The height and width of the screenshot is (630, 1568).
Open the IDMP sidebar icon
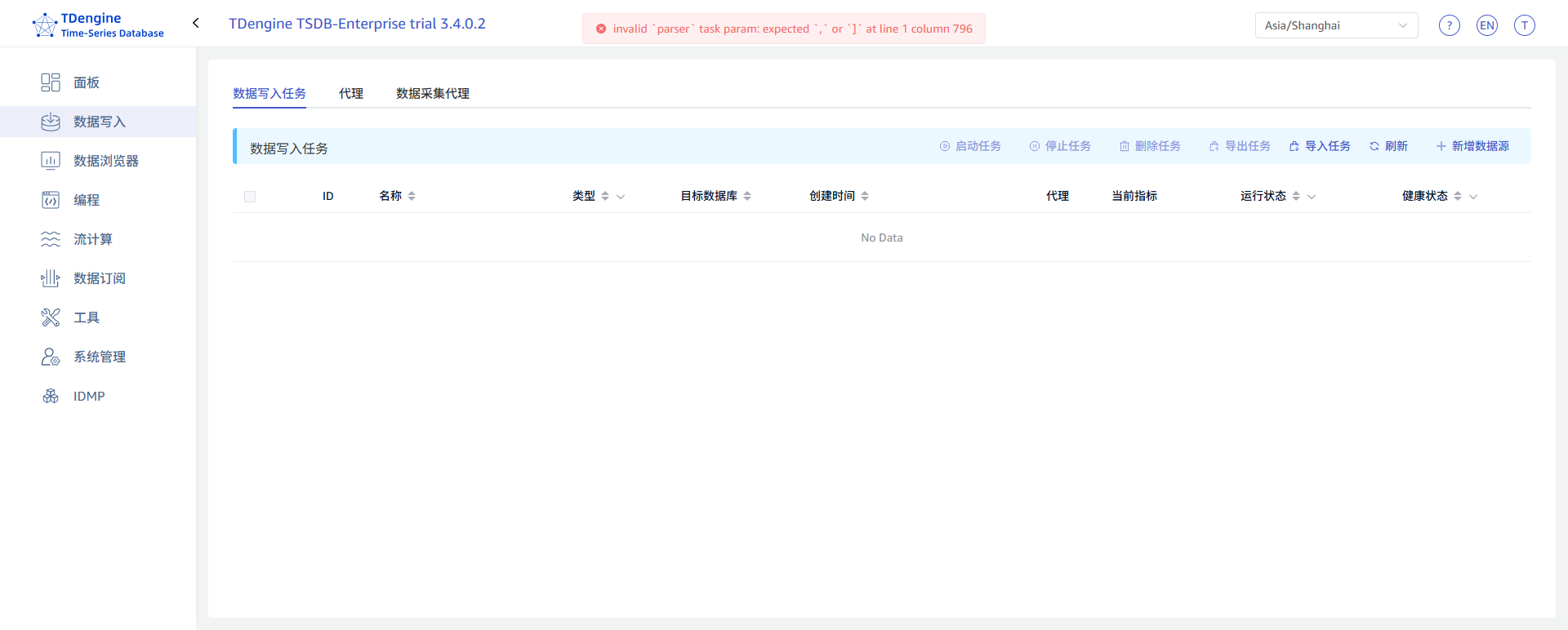pos(51,396)
